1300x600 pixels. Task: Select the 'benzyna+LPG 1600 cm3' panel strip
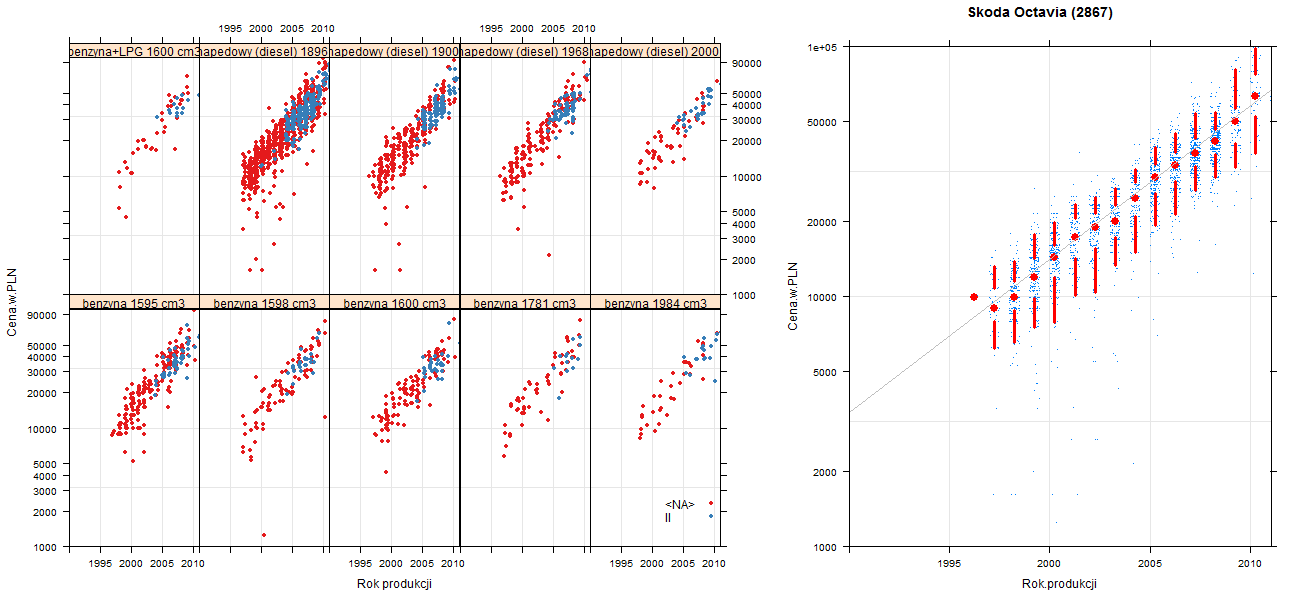pos(134,51)
